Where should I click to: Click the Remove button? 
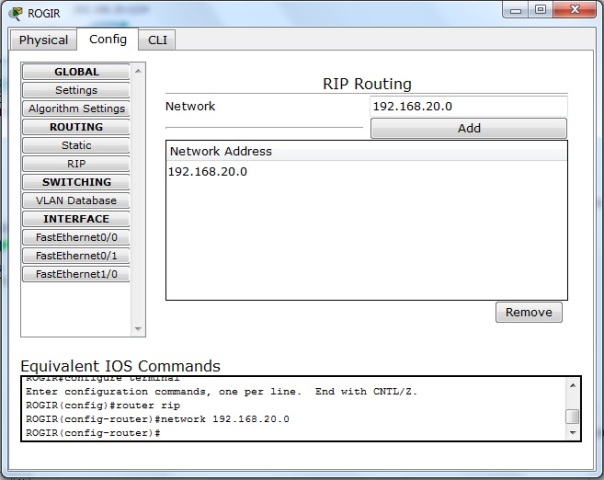[x=528, y=312]
